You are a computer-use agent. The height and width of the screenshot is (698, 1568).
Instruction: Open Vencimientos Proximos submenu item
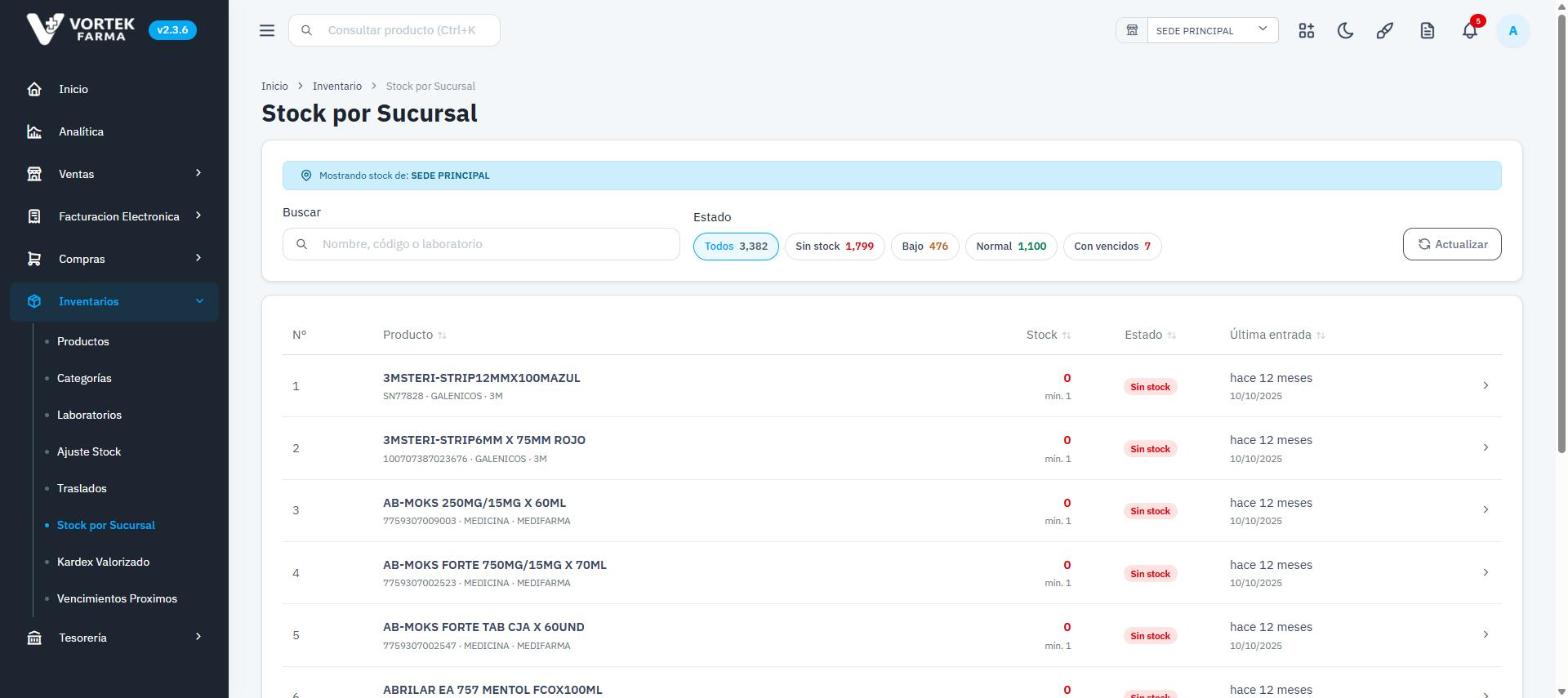click(x=117, y=599)
